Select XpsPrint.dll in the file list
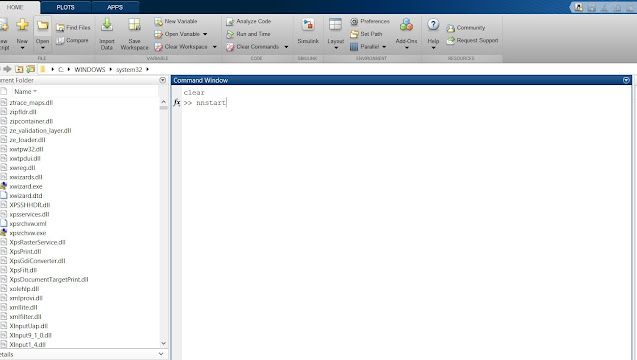The height and width of the screenshot is (360, 637). tap(25, 252)
